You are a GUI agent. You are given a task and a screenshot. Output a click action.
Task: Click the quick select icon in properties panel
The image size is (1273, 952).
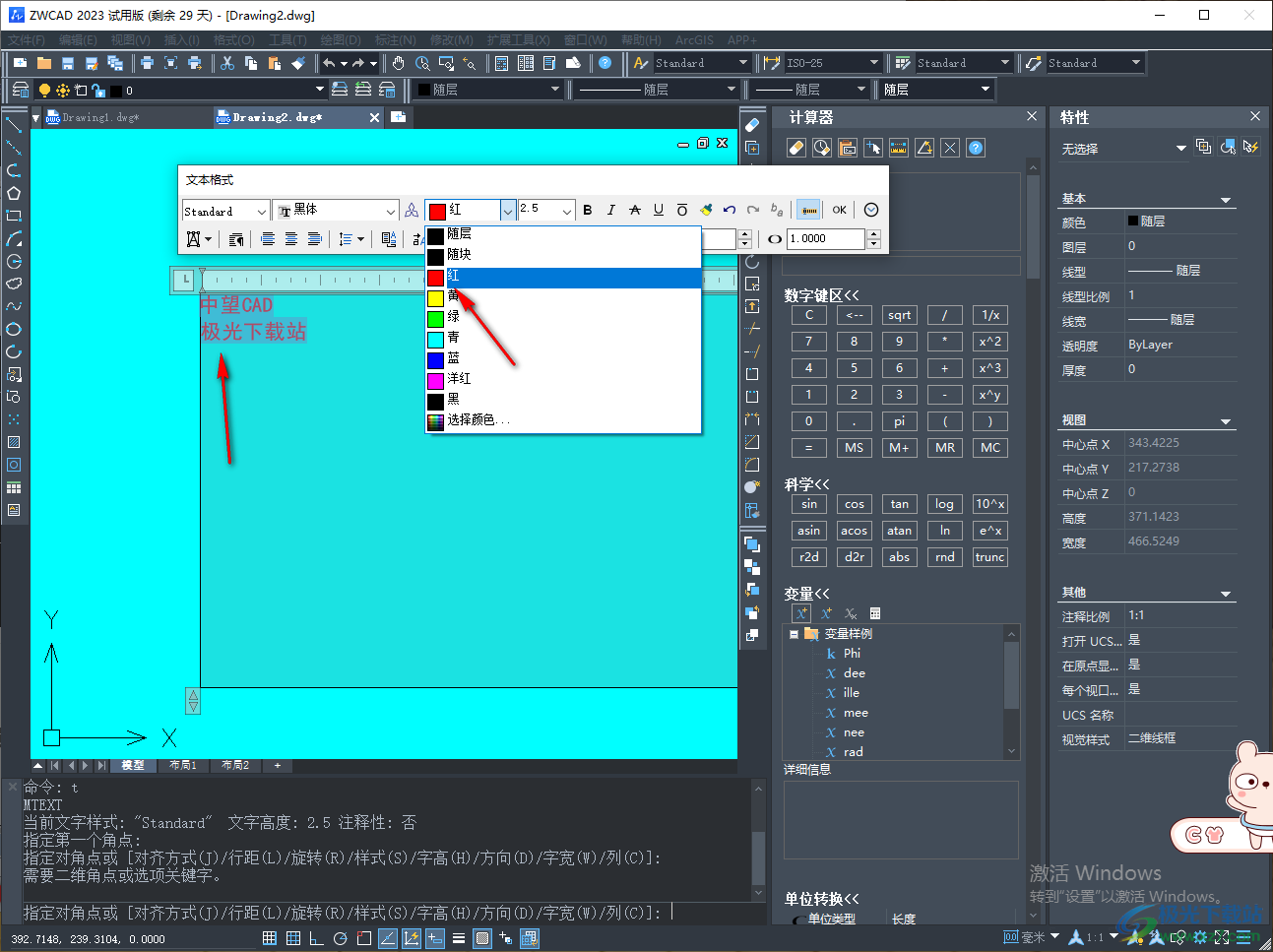(1251, 147)
